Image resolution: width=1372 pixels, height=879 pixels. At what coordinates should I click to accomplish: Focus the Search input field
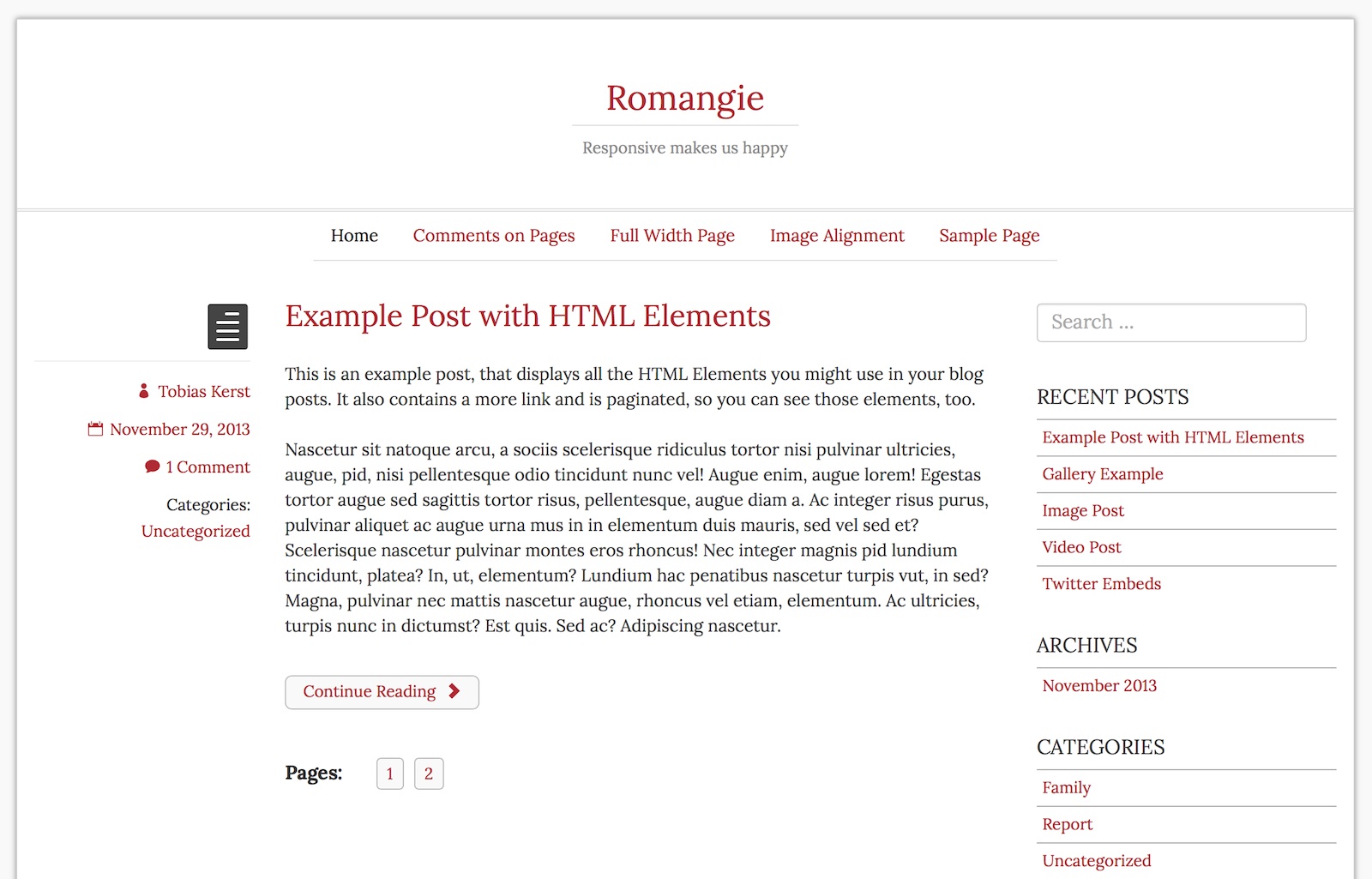pos(1170,322)
